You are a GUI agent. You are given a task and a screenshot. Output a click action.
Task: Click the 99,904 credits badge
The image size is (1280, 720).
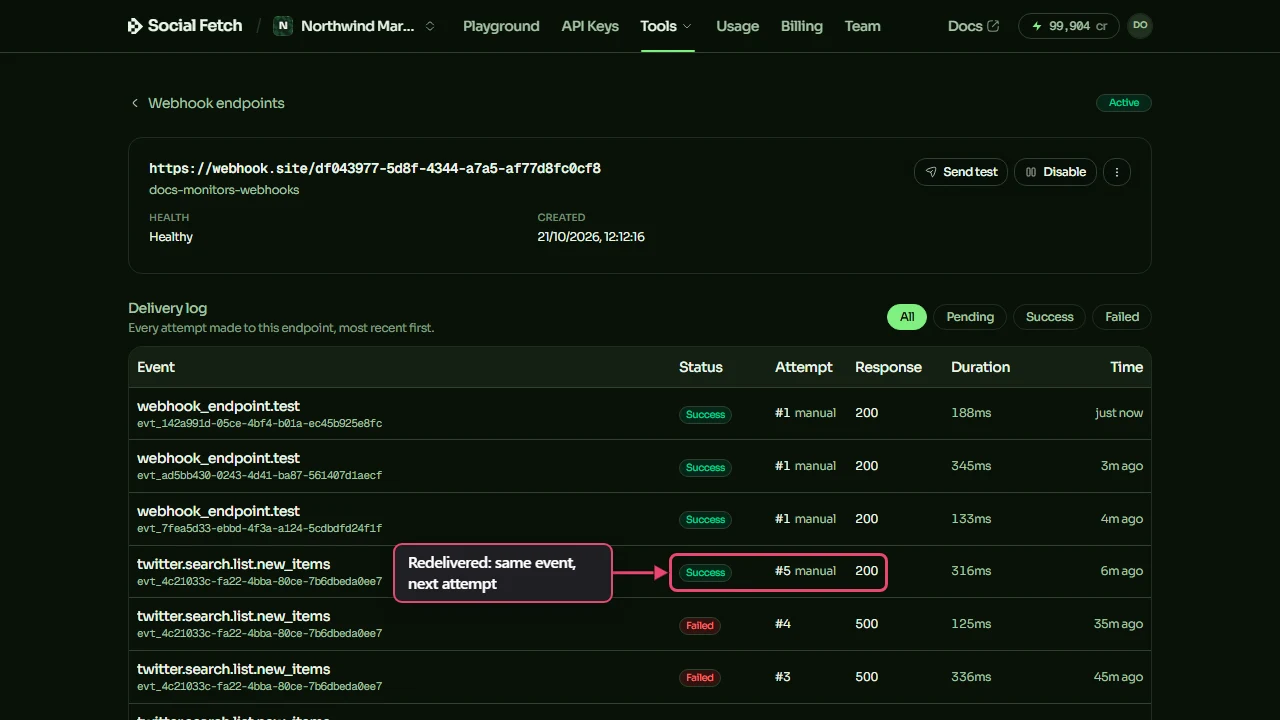pos(1069,26)
